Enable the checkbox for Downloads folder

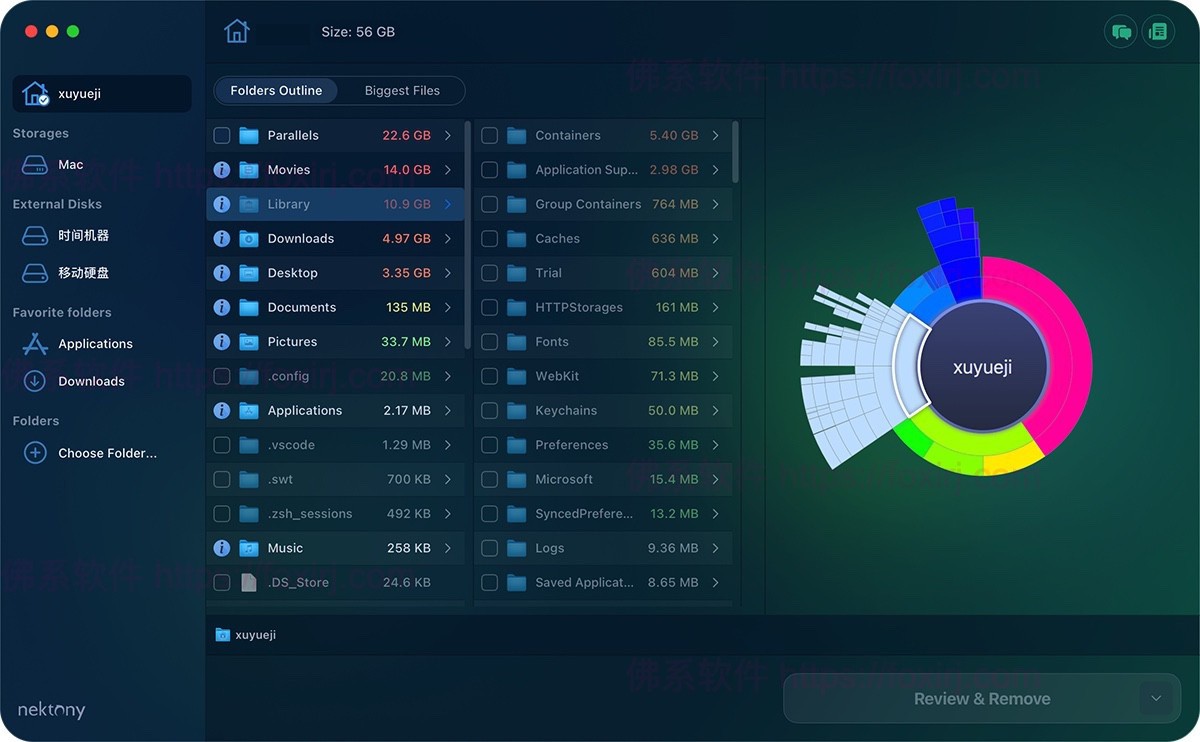[221, 238]
